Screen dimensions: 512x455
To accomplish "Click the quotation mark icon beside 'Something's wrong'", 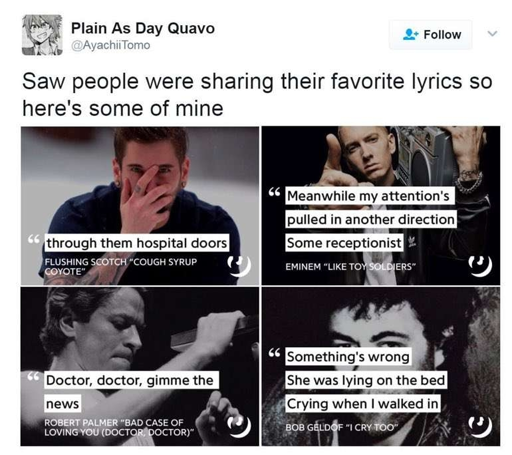I will 274,353.
